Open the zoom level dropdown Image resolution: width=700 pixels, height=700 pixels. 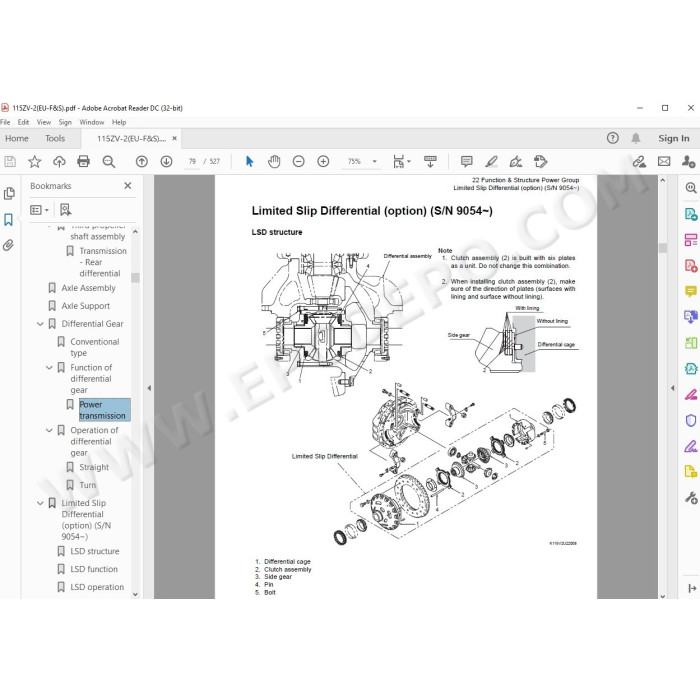click(x=375, y=162)
